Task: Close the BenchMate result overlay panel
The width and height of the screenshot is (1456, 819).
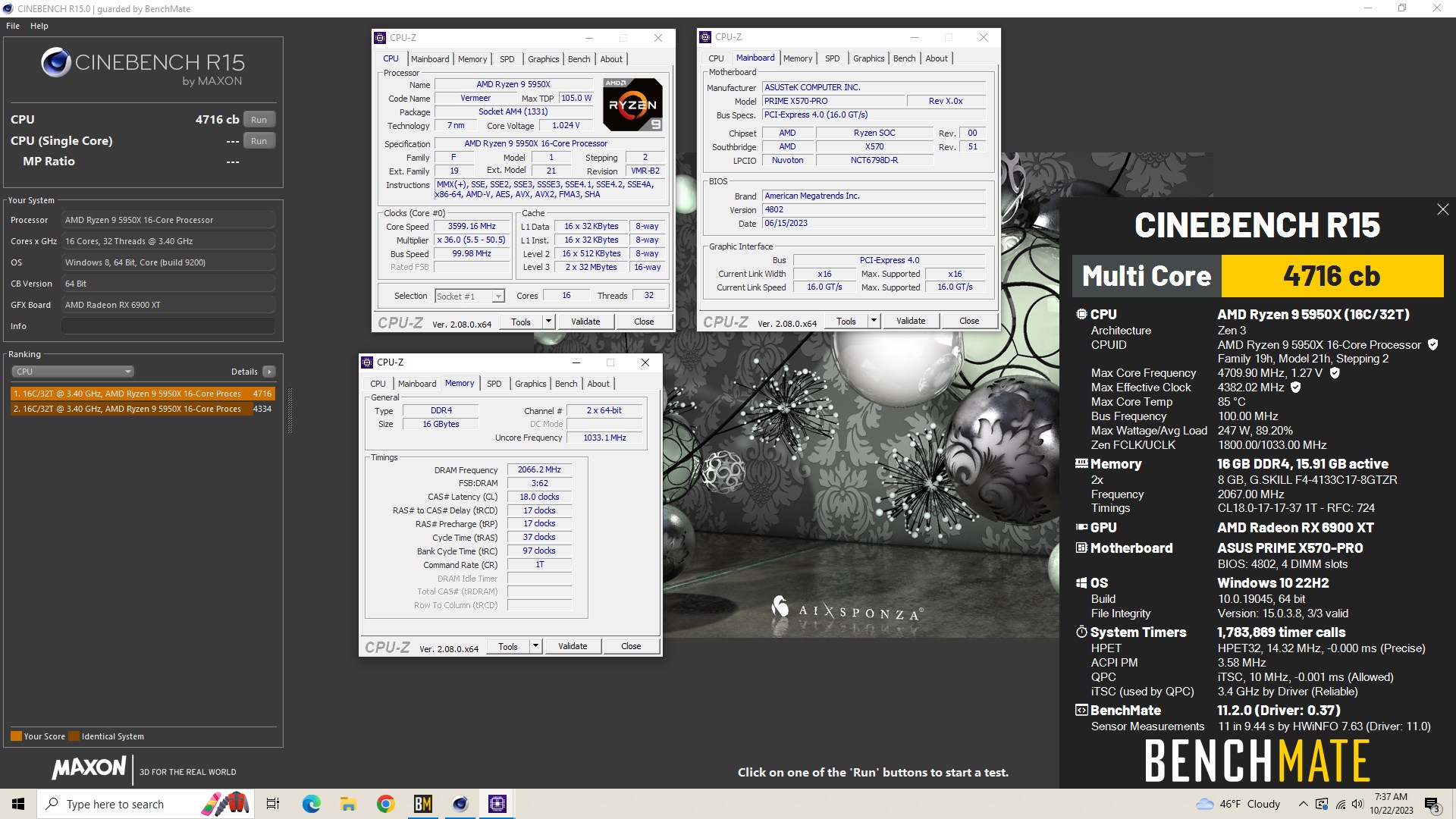Action: click(x=1442, y=209)
